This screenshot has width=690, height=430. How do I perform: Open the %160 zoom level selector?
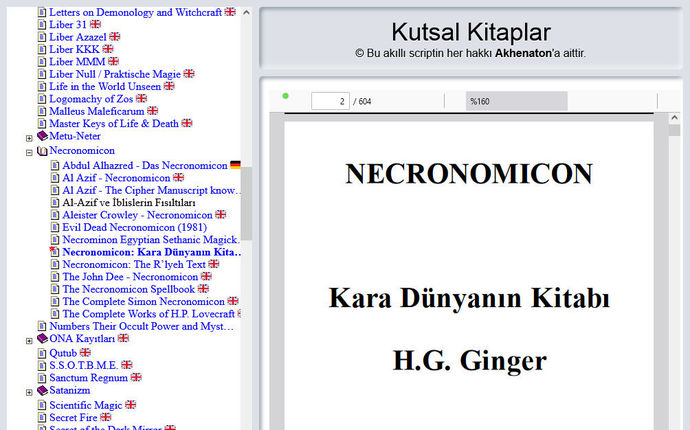tap(517, 101)
